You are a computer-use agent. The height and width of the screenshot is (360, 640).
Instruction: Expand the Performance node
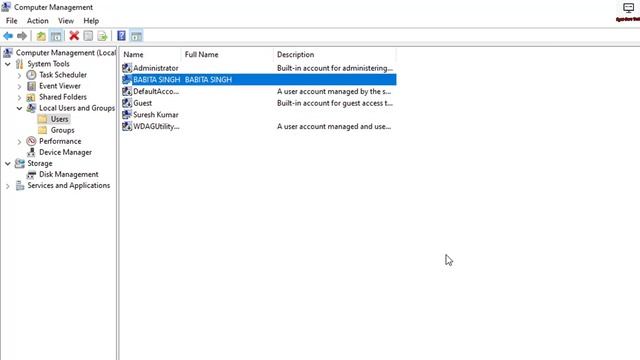pos(19,142)
